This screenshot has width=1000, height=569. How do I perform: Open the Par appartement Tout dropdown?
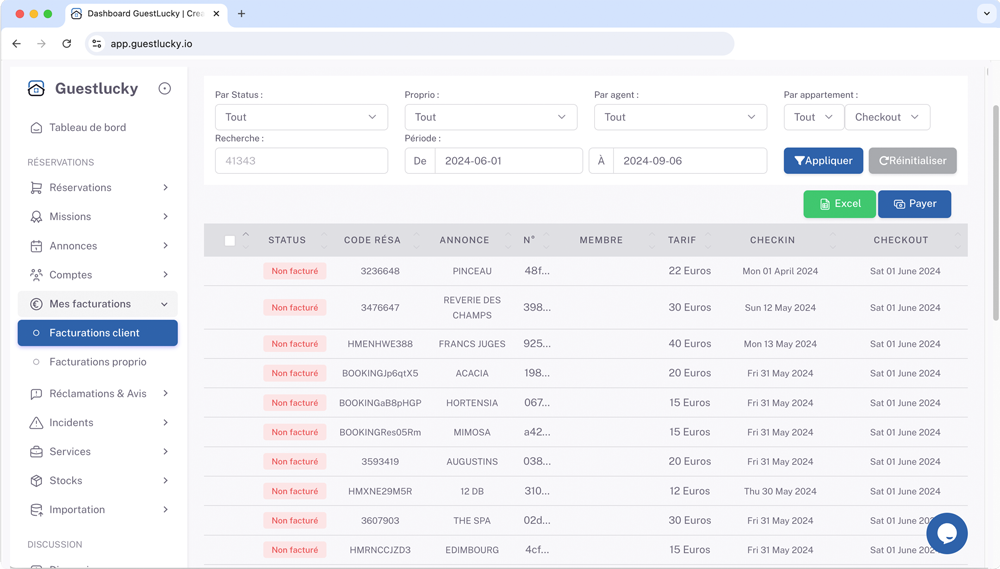pyautogui.click(x=814, y=117)
